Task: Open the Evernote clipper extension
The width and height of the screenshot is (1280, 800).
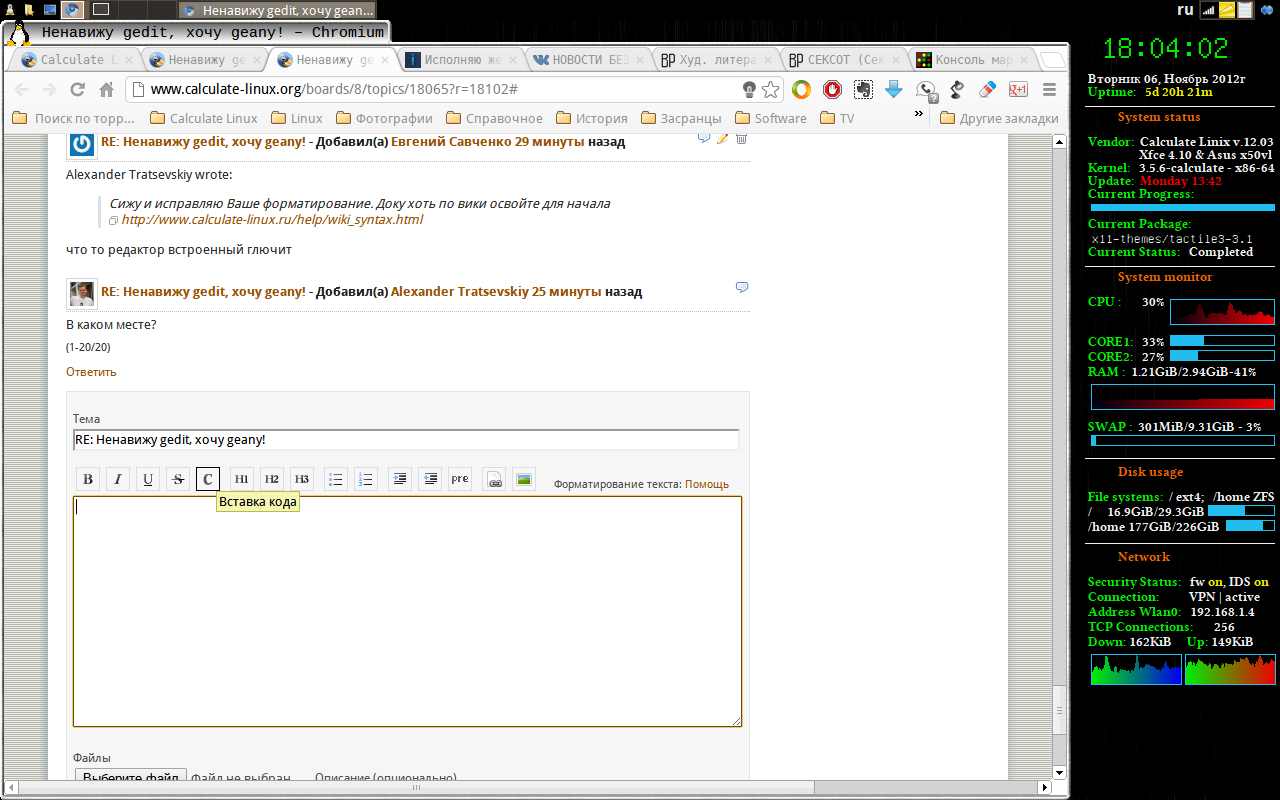Action: point(863,90)
